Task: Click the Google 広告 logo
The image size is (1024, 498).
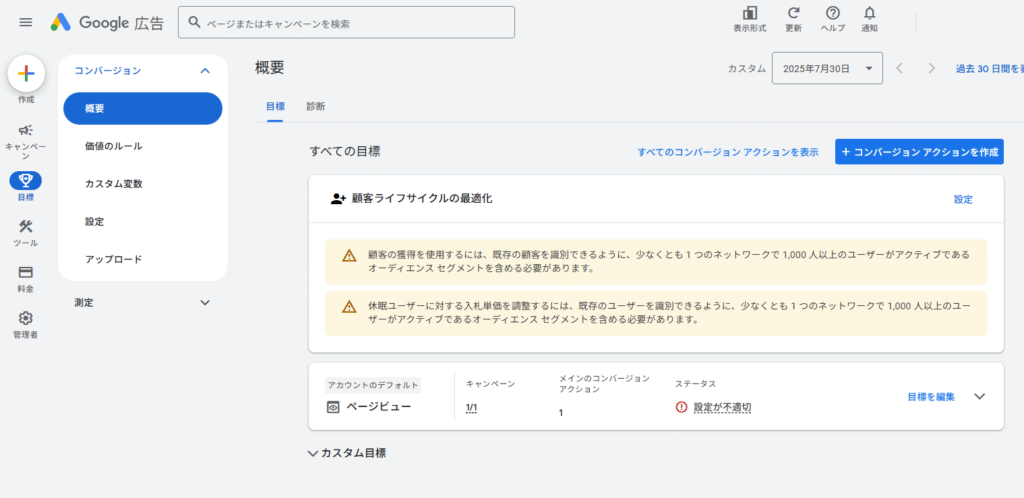Action: [107, 23]
